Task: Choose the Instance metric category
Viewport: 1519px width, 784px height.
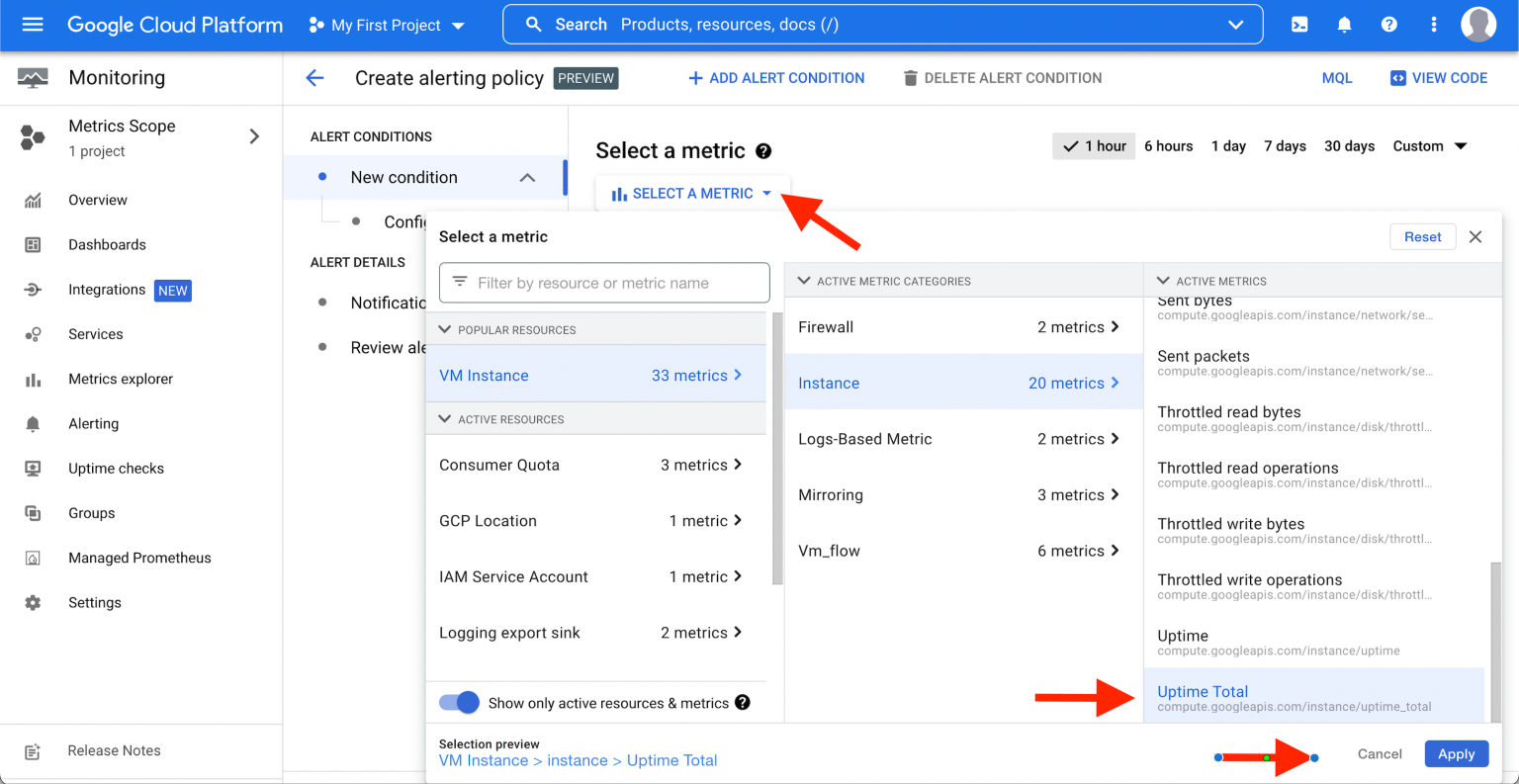Action: 963,383
